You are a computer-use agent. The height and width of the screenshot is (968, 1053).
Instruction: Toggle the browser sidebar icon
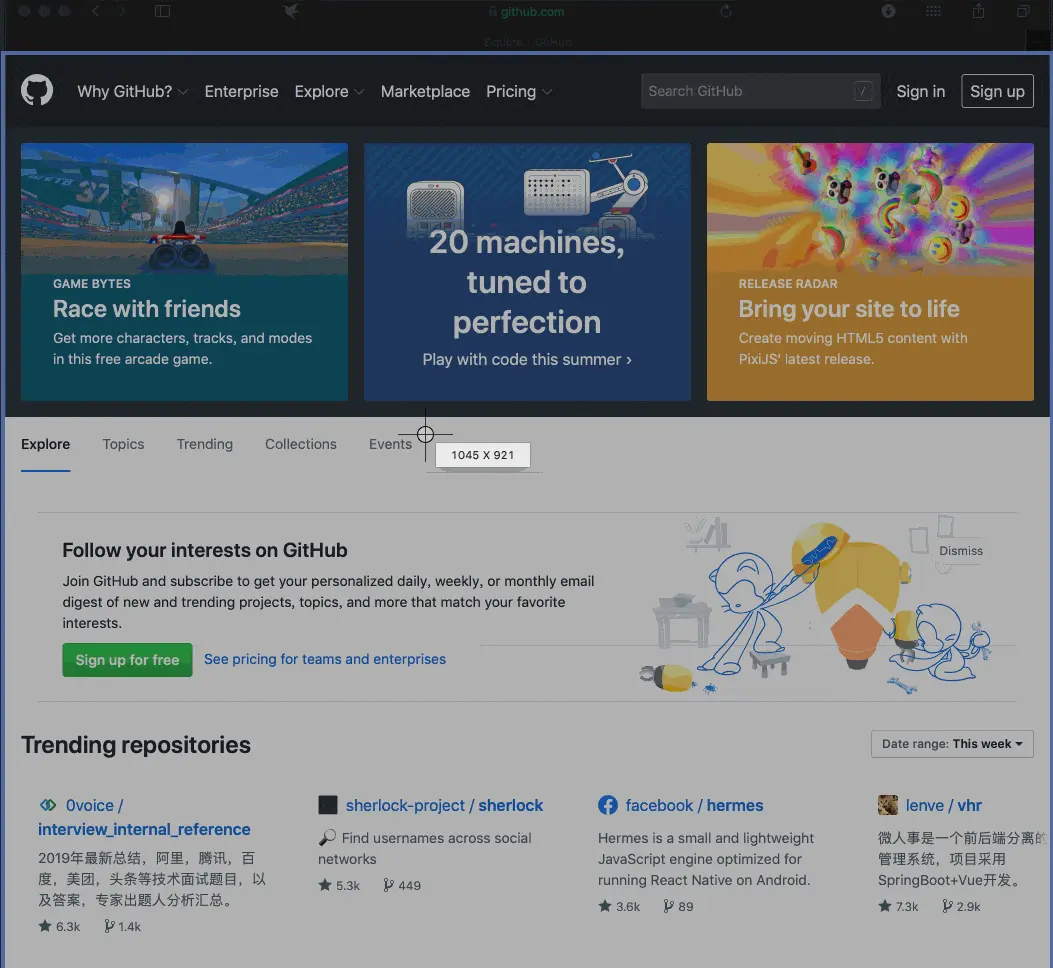pos(163,11)
